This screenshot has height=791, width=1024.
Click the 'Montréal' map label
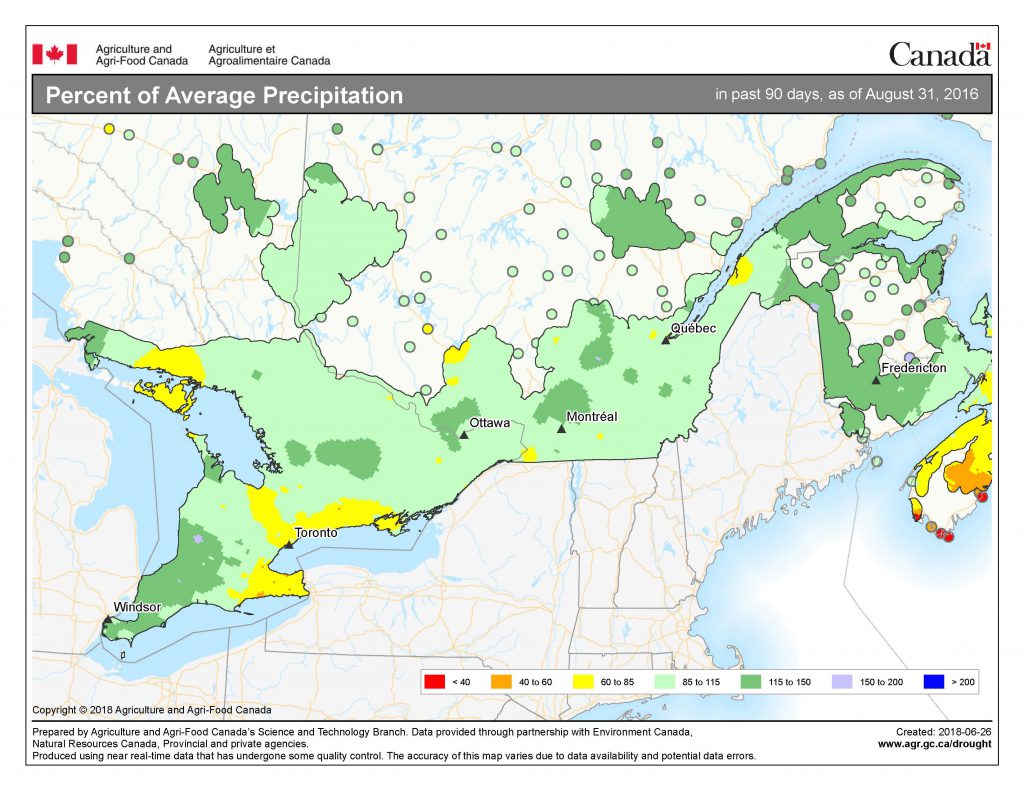[592, 416]
